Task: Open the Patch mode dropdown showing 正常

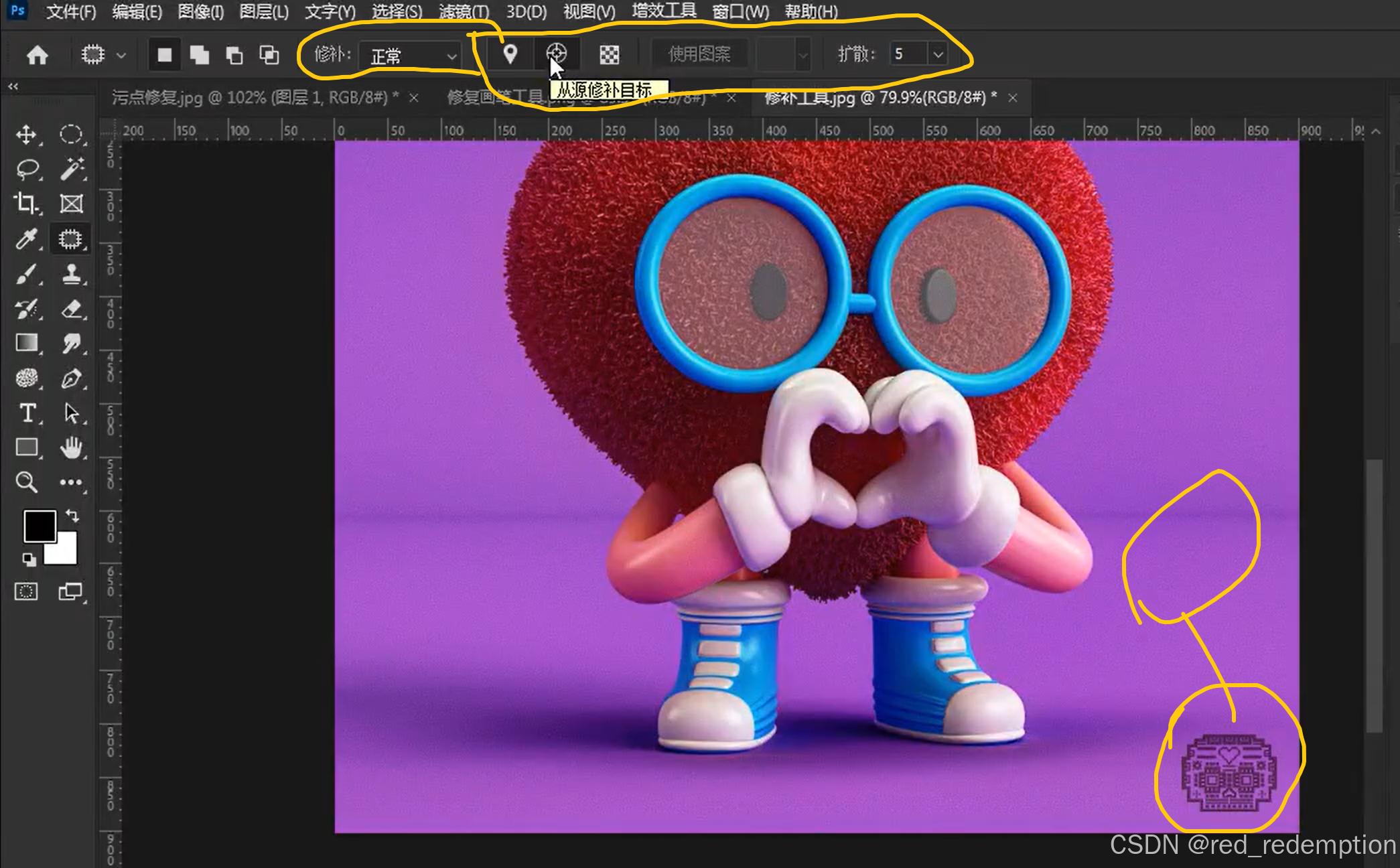Action: point(410,56)
